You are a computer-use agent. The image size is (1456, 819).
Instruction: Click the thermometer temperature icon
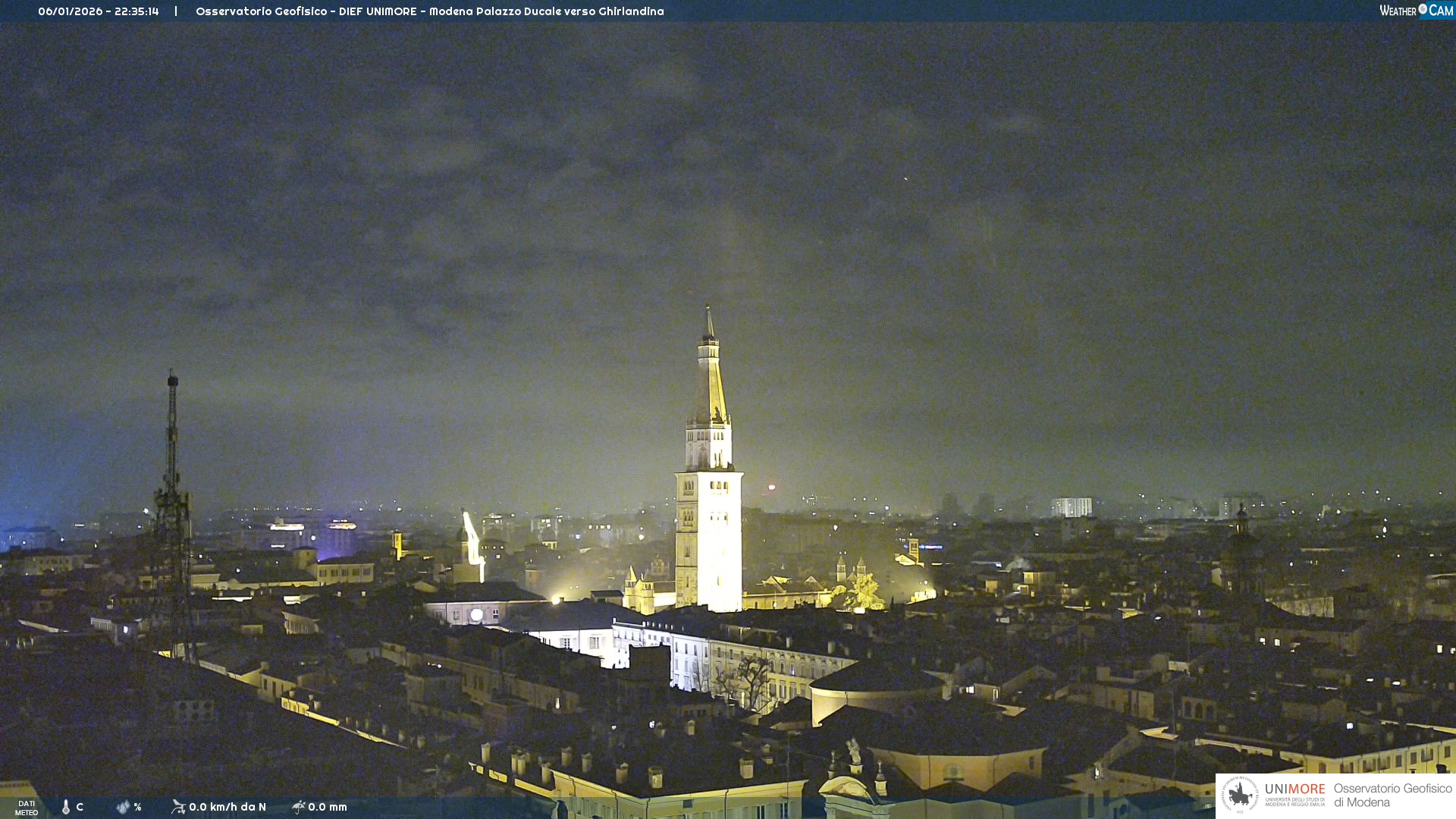(x=66, y=807)
